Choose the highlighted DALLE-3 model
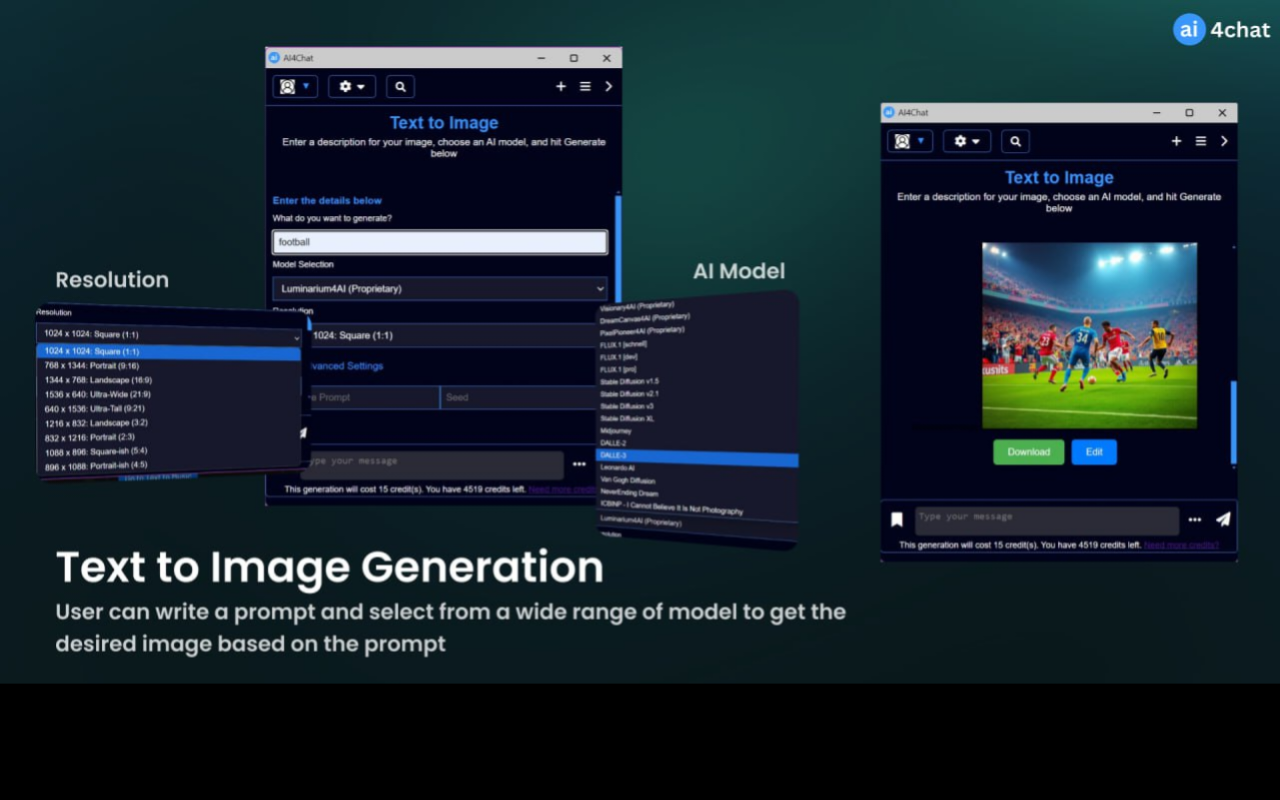 (x=697, y=457)
